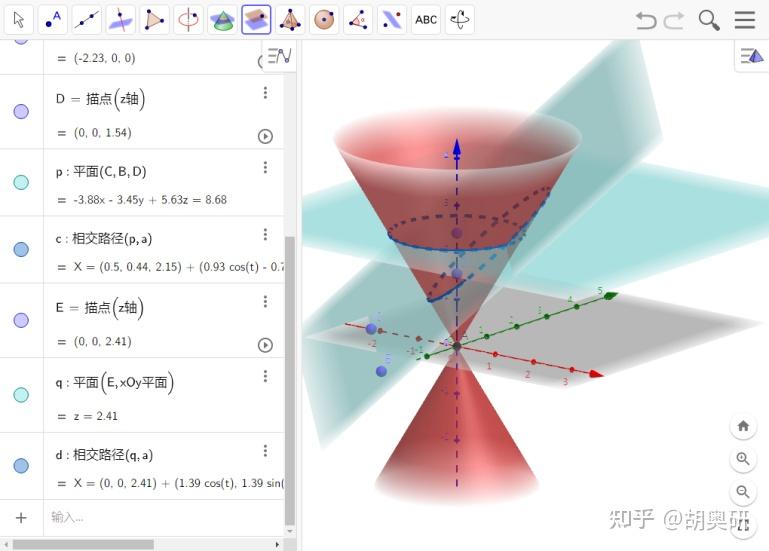Undo the last action
Viewport: 769px width, 551px height.
click(646, 21)
